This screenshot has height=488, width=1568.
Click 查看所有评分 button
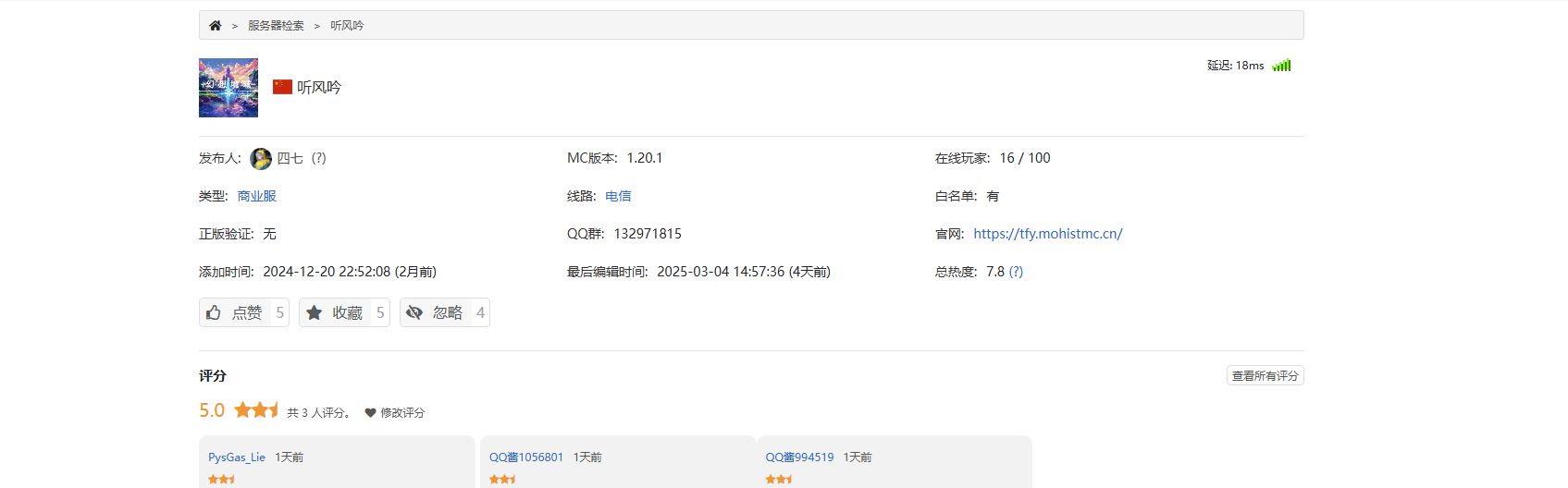pyautogui.click(x=1265, y=376)
